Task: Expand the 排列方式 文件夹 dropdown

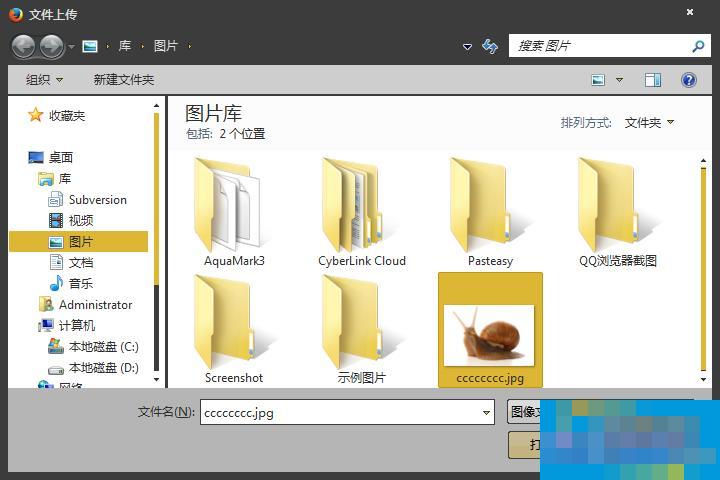Action: [649, 122]
